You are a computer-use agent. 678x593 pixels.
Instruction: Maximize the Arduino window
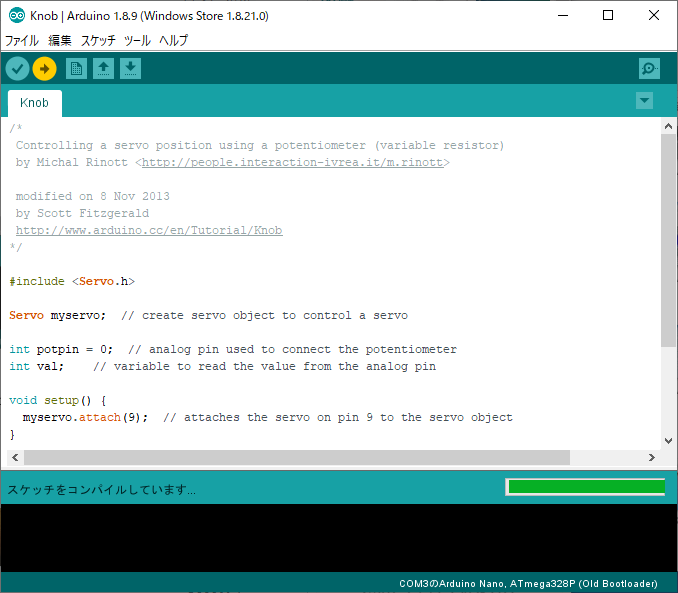[608, 16]
